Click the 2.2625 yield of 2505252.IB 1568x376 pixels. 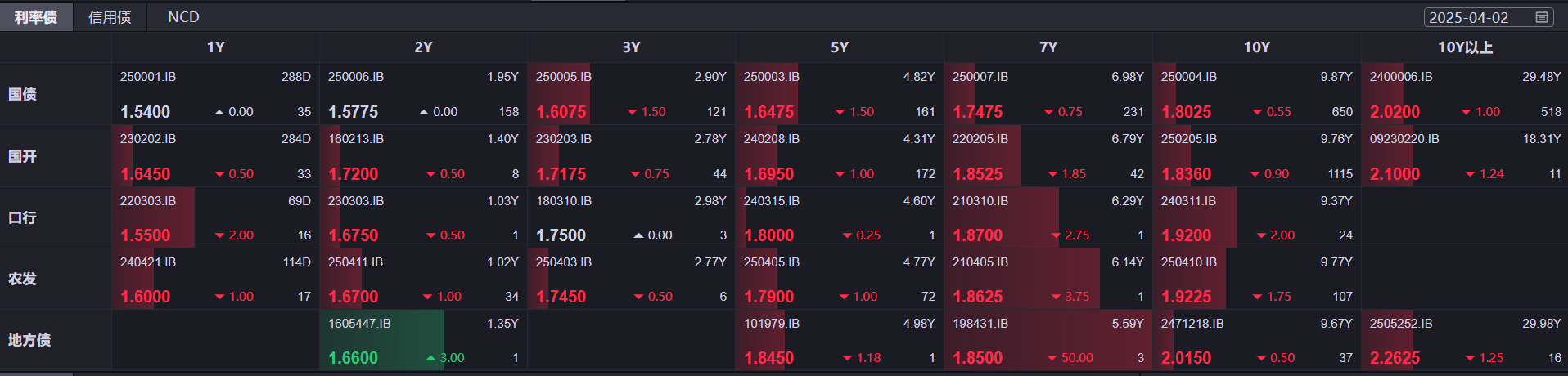tap(1395, 358)
